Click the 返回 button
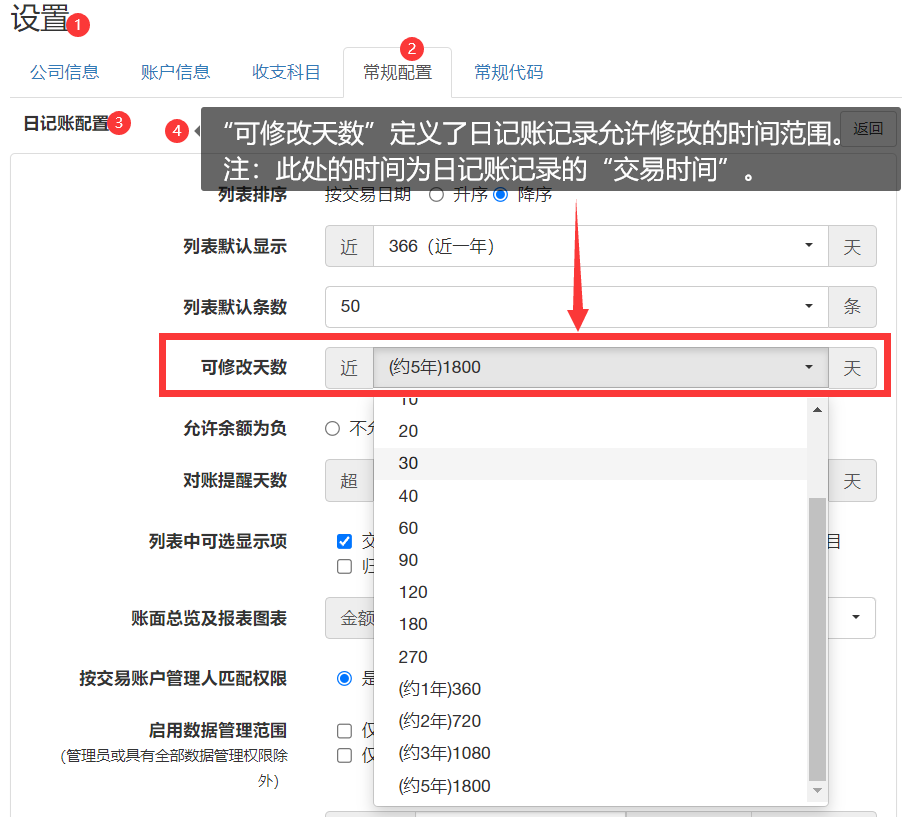The image size is (902, 817). pyautogui.click(x=868, y=129)
